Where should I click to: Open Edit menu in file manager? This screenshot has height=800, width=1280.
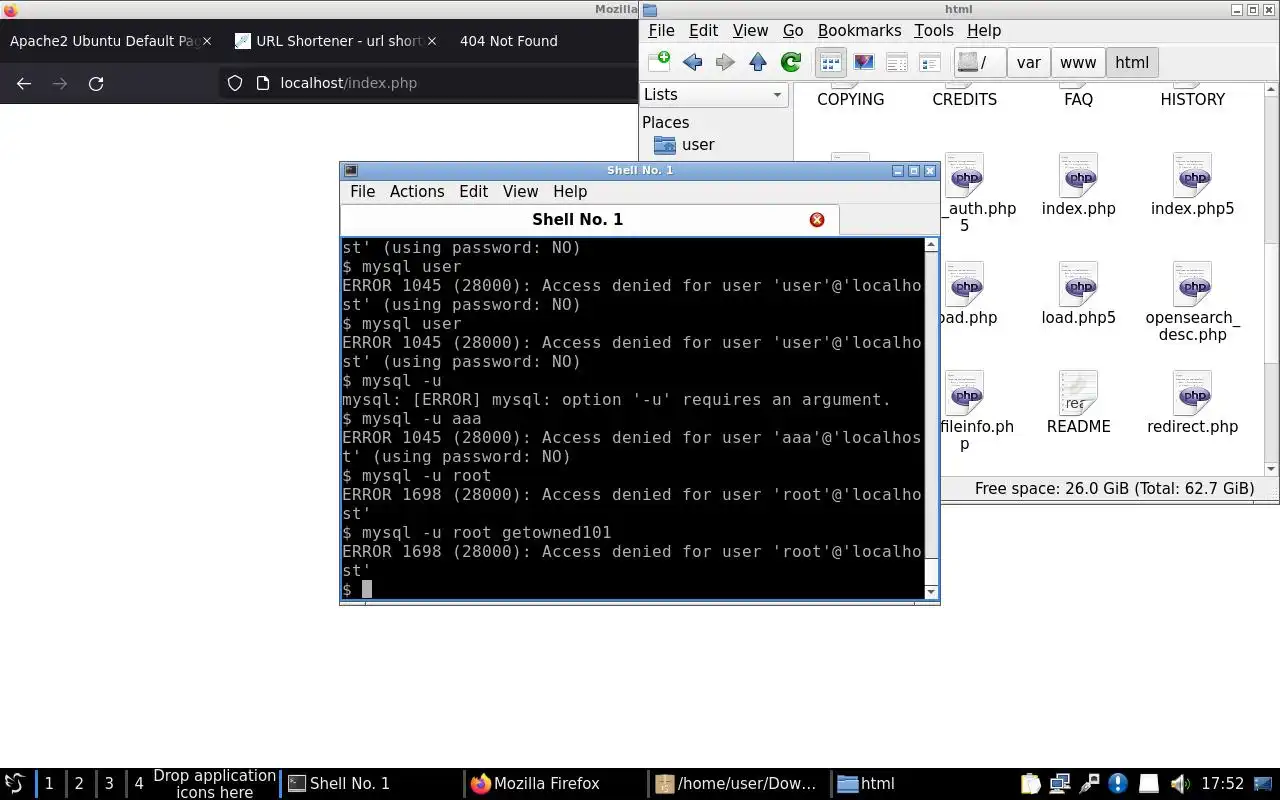point(703,30)
